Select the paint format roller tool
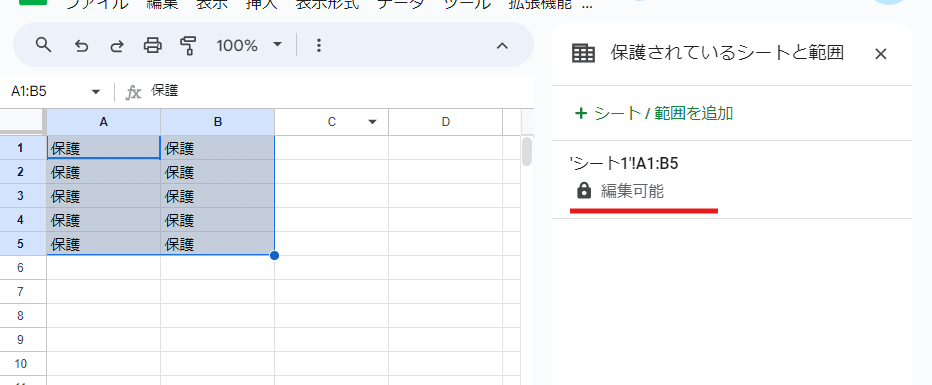 tap(188, 45)
